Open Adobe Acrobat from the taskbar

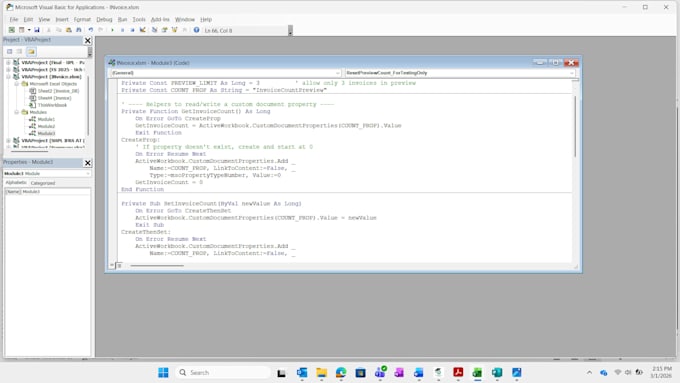point(458,373)
